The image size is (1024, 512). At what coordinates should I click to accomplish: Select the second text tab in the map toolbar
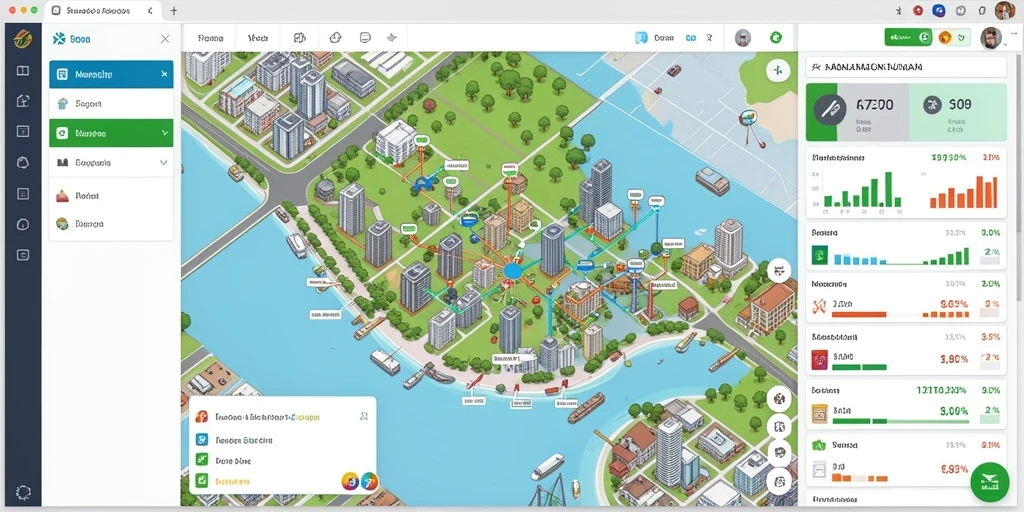258,39
